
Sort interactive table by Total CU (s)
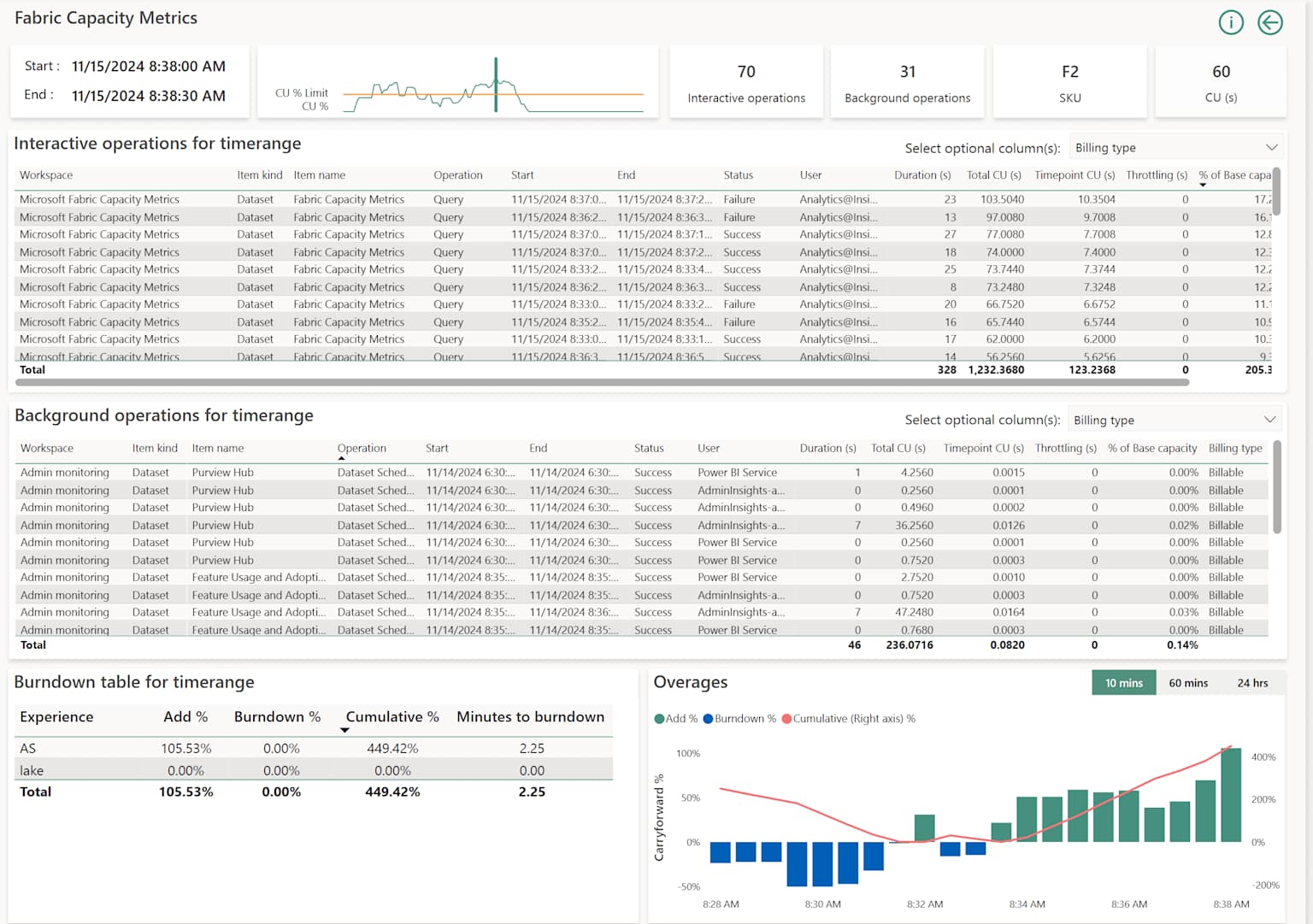(994, 175)
